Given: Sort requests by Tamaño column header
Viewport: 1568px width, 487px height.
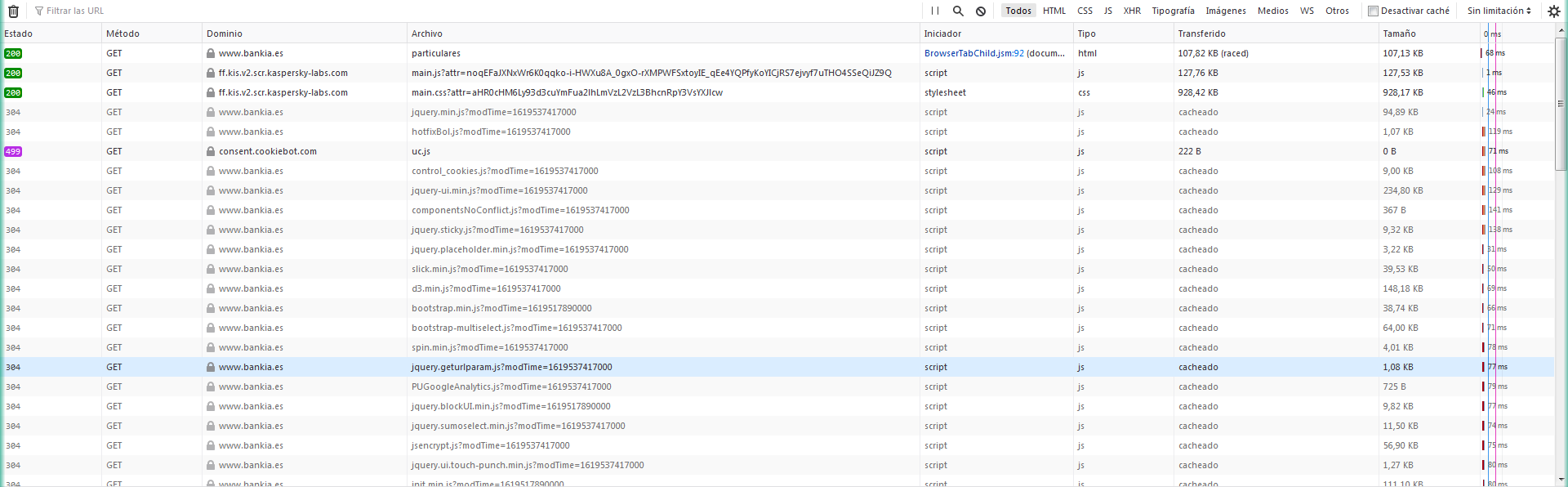Looking at the screenshot, I should (x=1399, y=34).
